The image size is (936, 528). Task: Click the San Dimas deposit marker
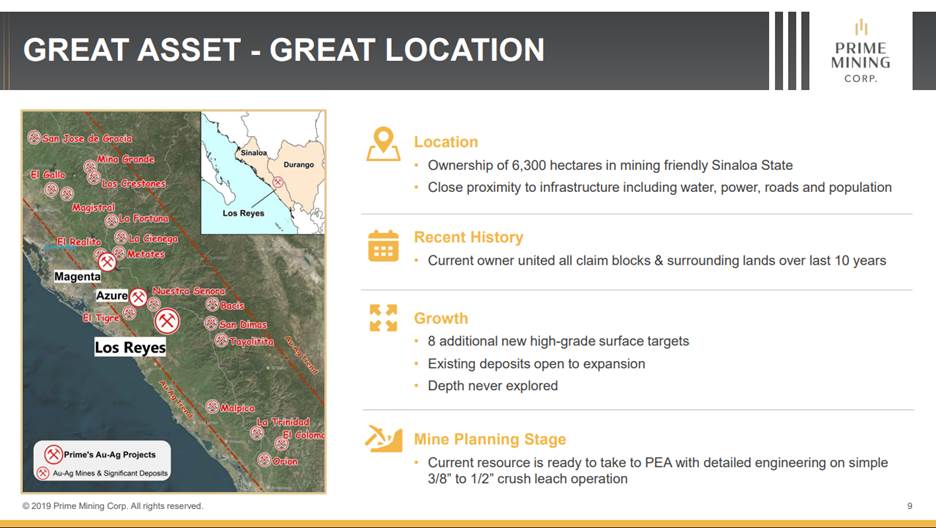[211, 323]
